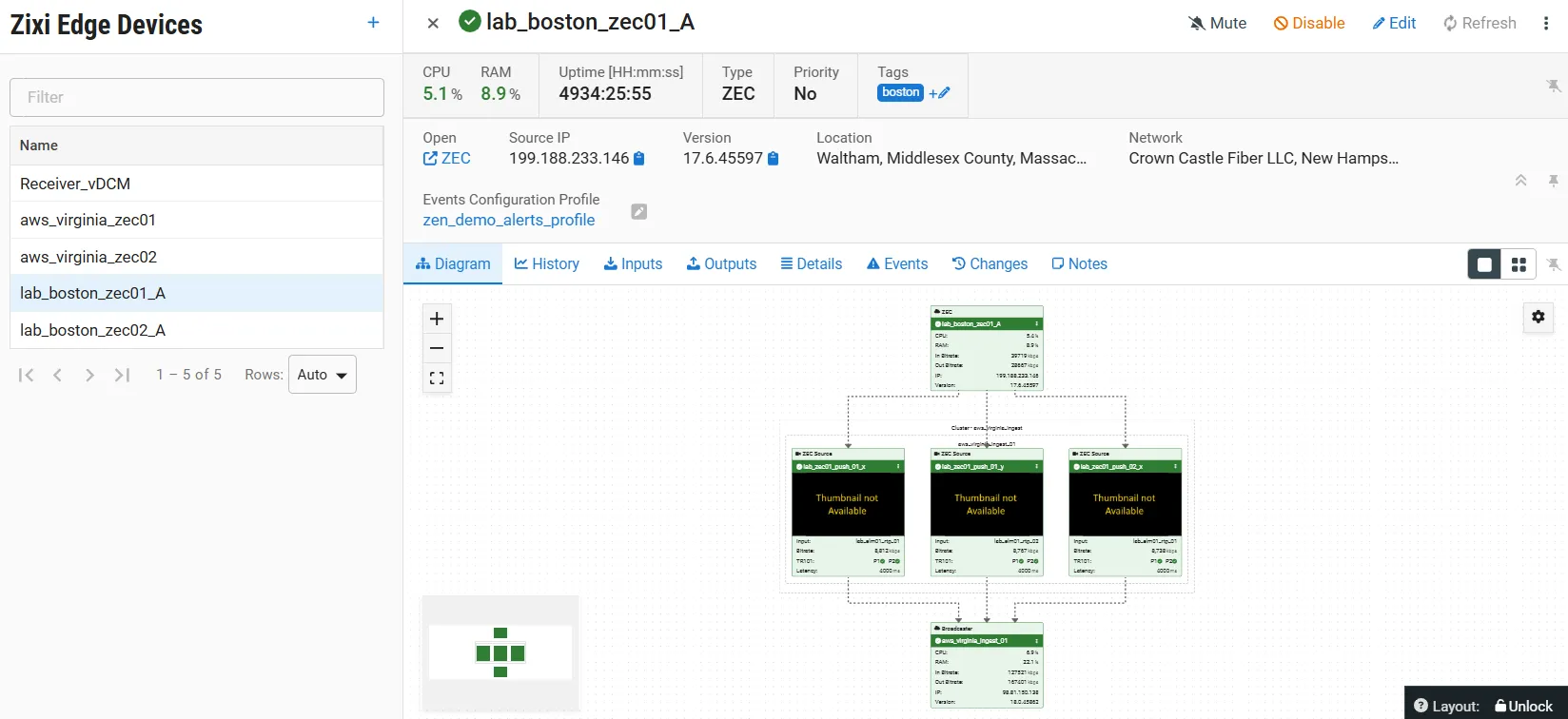
Task: Click the diagram minimap
Action: click(x=500, y=652)
